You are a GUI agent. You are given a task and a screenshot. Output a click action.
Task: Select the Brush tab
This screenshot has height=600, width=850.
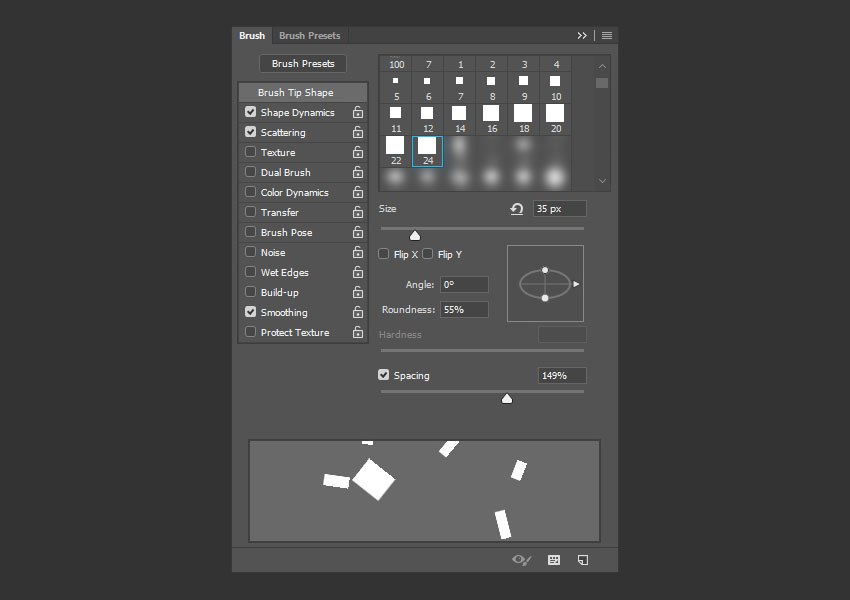[x=252, y=35]
